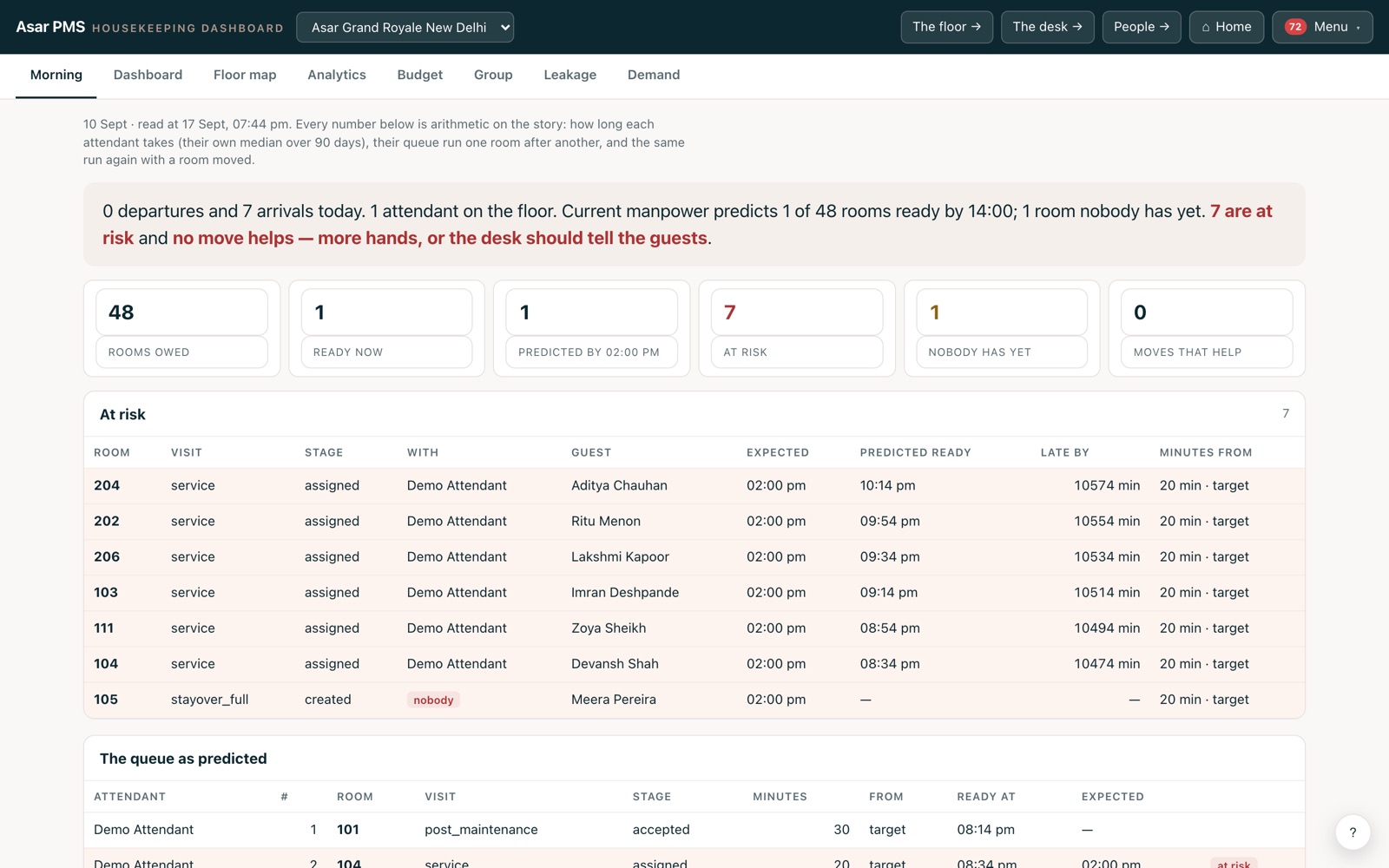Open the Budget tab
This screenshot has height=868, width=1389.
[420, 75]
